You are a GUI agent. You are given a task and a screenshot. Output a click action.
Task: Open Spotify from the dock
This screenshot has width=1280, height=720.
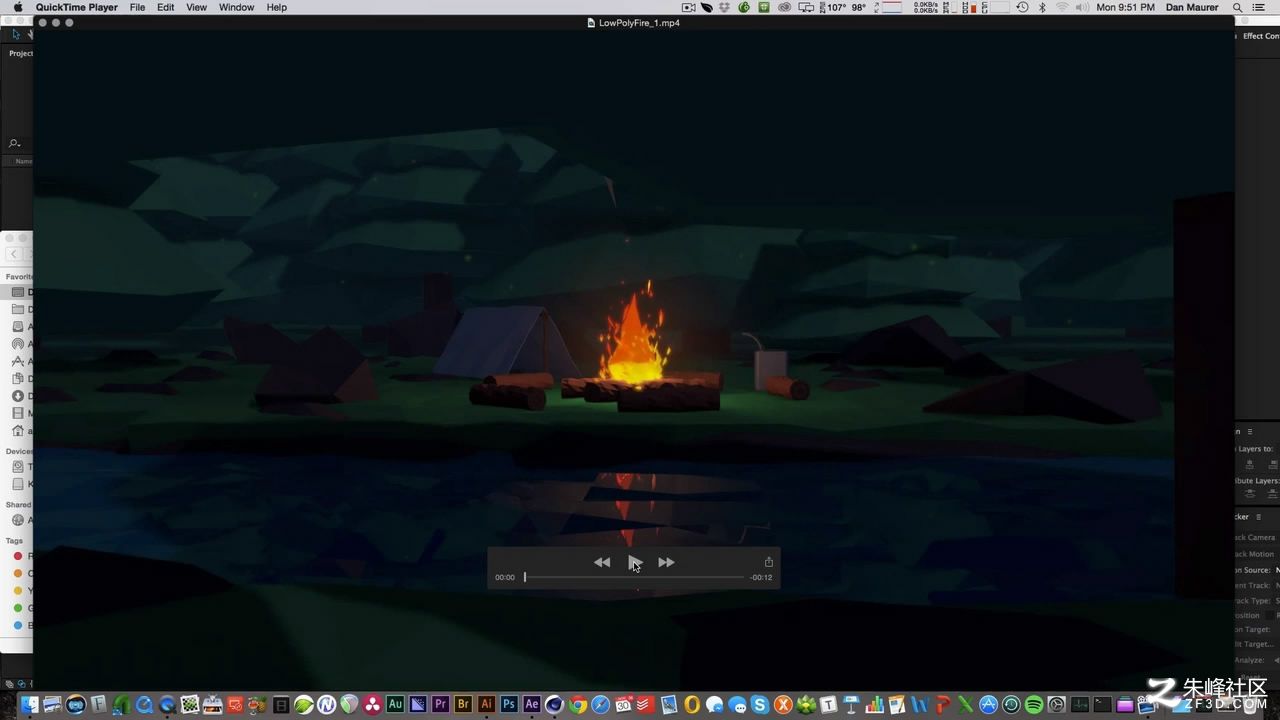click(1034, 704)
